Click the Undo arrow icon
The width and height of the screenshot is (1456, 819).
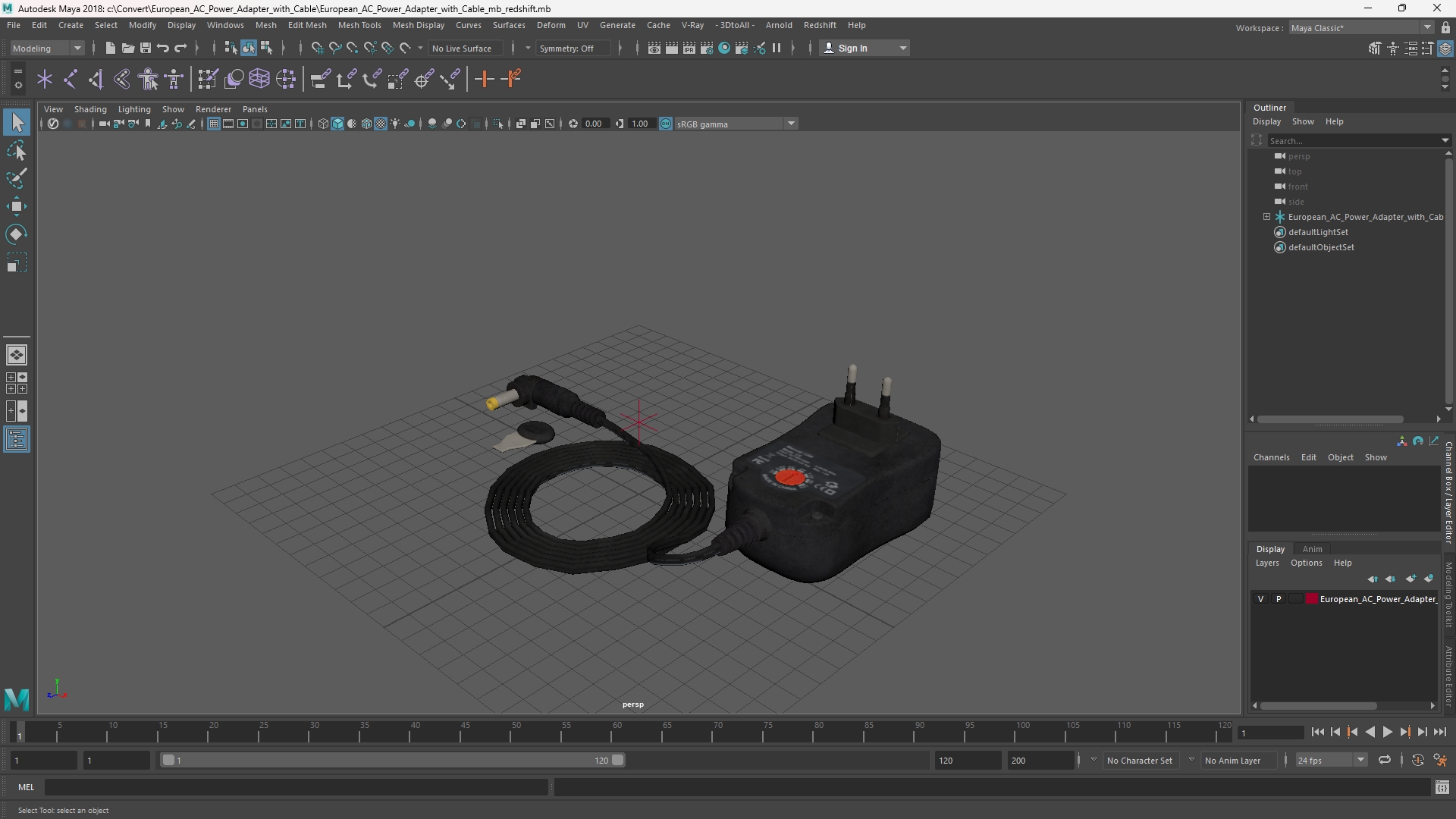coord(163,48)
